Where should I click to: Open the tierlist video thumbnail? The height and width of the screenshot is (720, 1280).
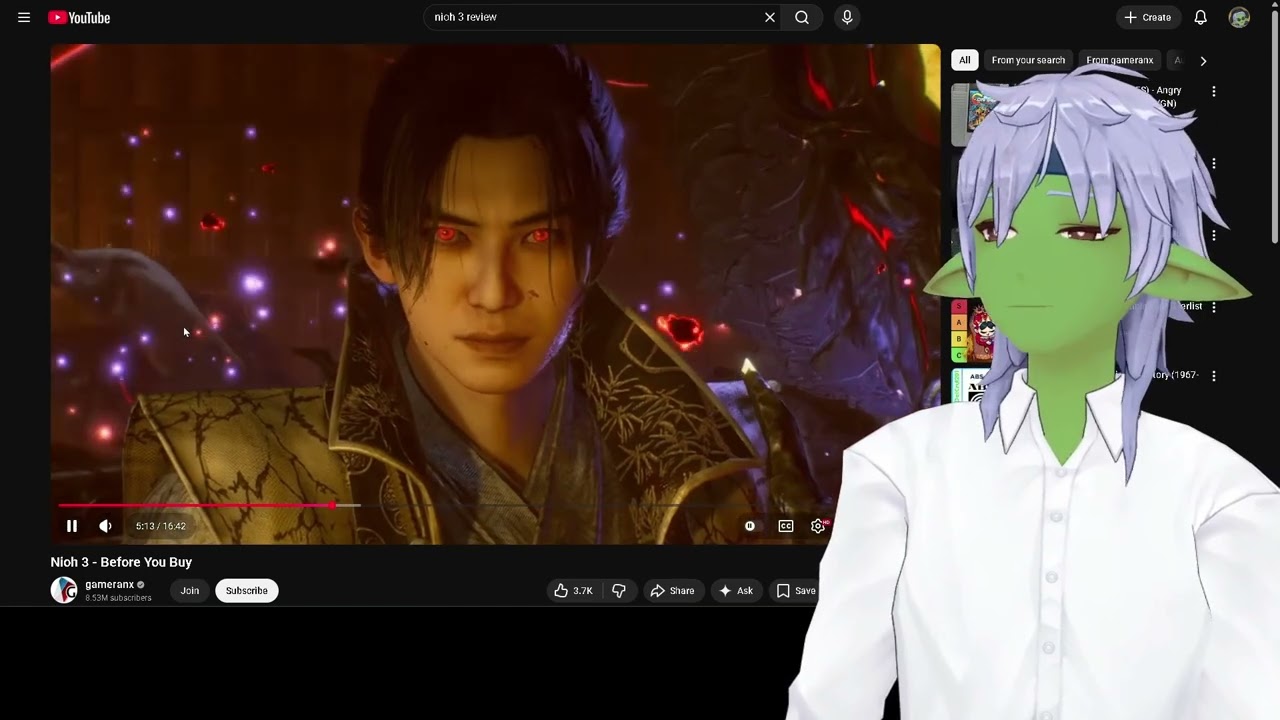point(974,331)
